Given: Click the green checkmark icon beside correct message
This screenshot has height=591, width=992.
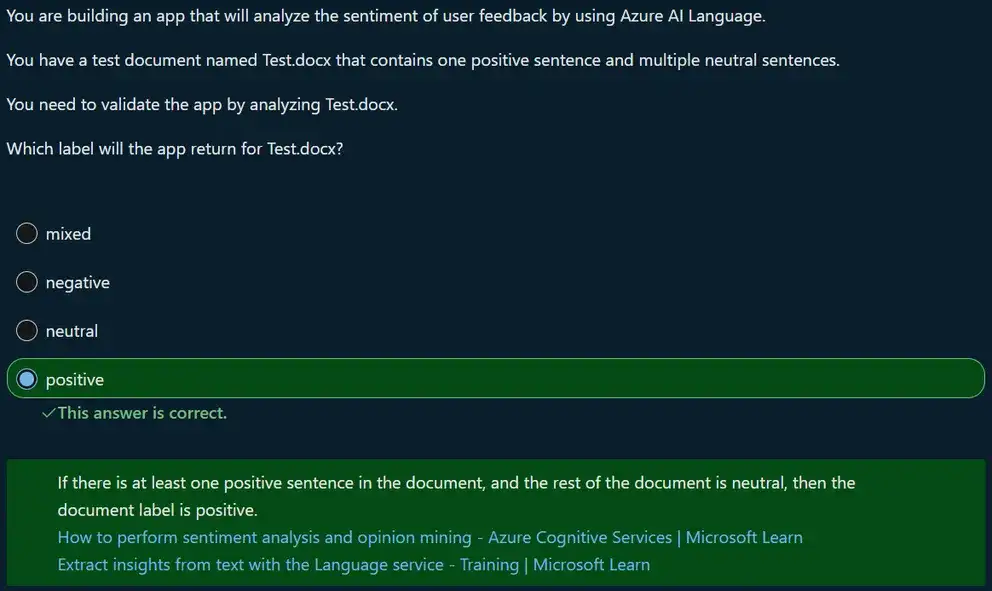Looking at the screenshot, I should pos(48,413).
